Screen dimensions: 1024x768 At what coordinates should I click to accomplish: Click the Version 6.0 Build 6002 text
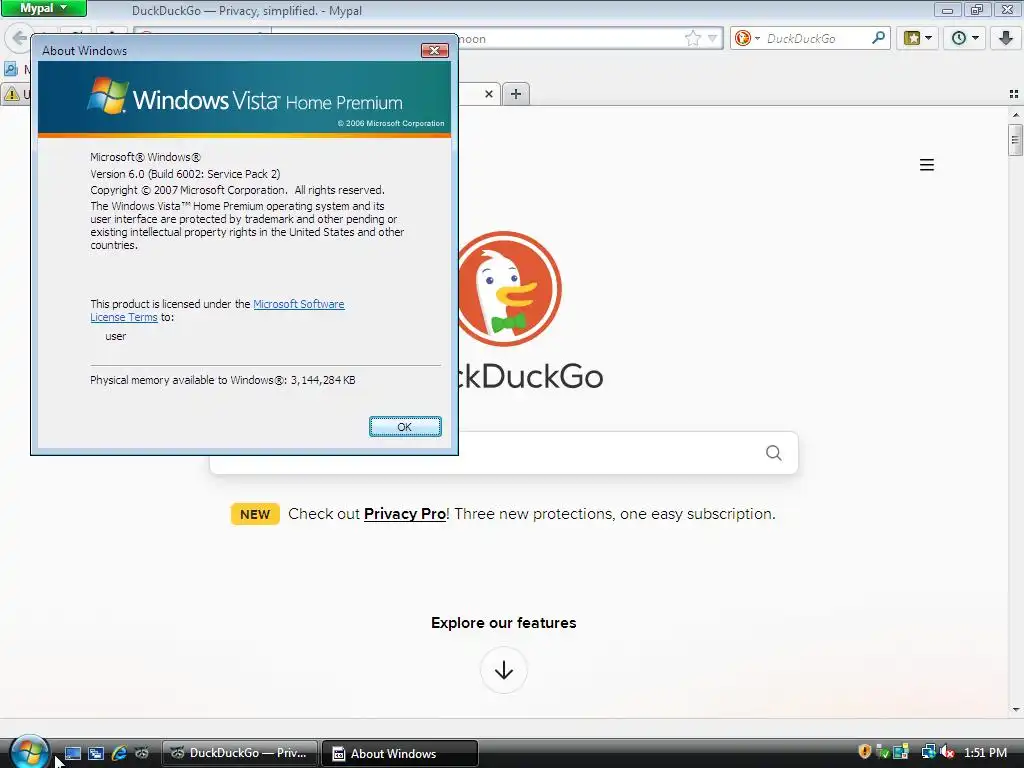(x=185, y=174)
